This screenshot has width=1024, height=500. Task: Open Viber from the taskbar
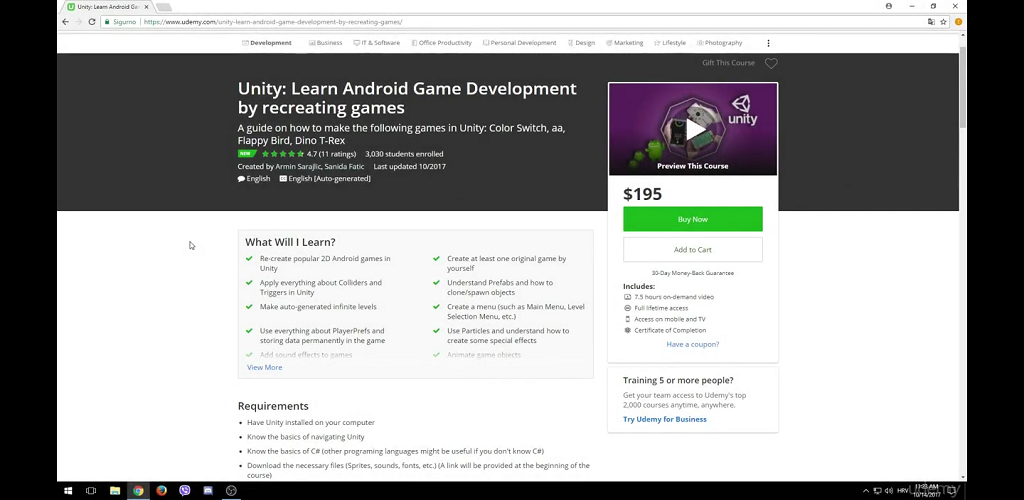pyautogui.click(x=185, y=490)
